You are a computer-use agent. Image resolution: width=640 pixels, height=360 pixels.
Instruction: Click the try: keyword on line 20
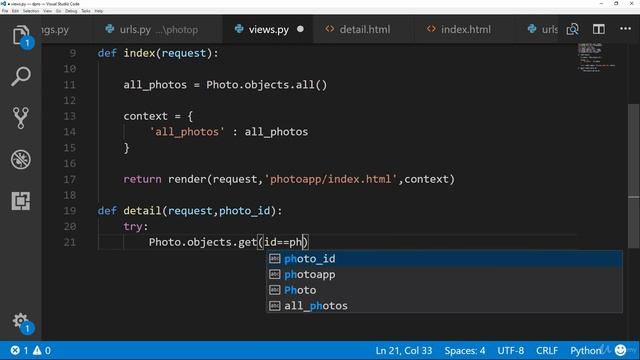pyautogui.click(x=136, y=227)
